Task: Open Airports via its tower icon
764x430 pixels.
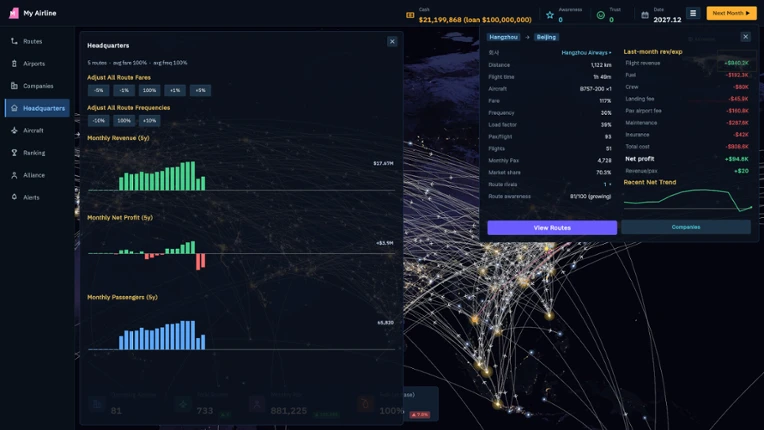Action: click(x=14, y=63)
